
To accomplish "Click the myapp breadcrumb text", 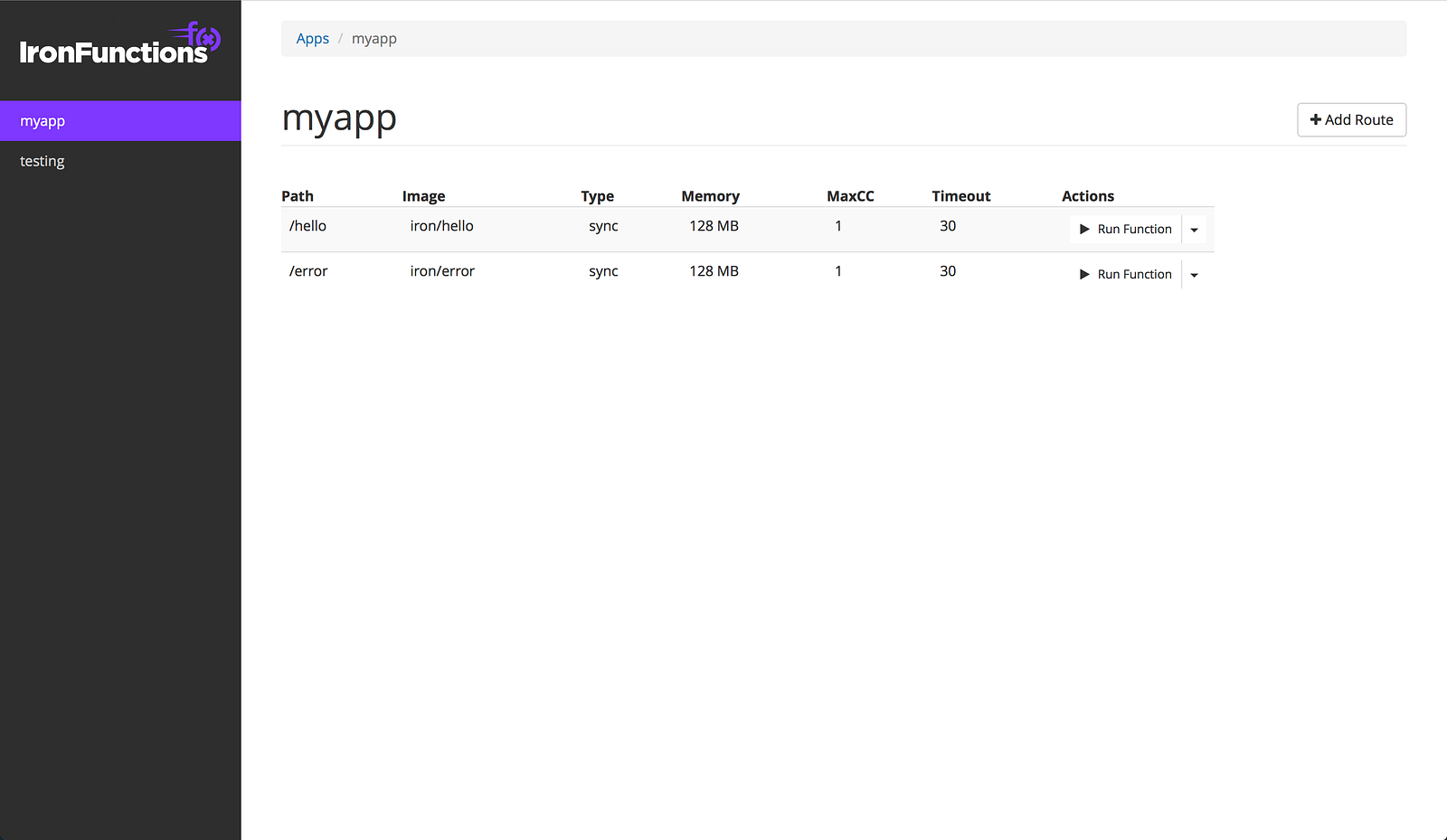I will pyautogui.click(x=374, y=39).
